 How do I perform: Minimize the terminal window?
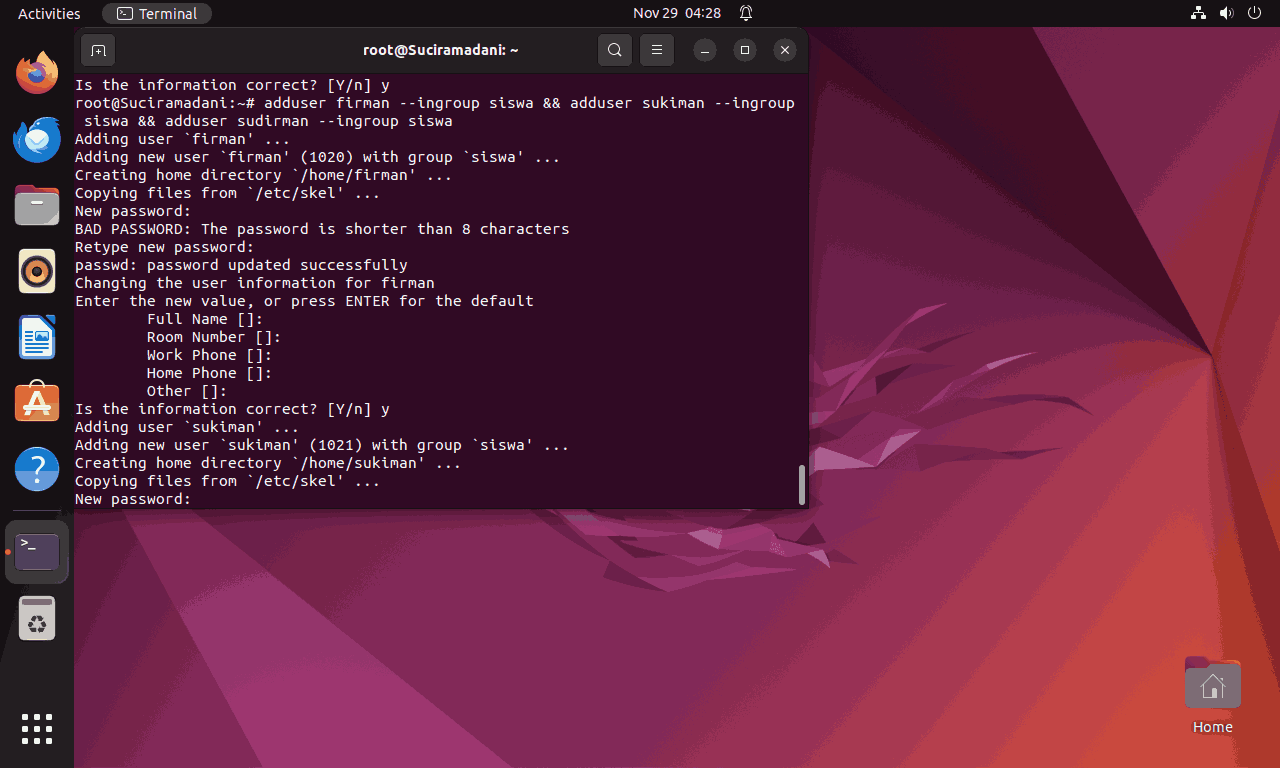(x=705, y=50)
